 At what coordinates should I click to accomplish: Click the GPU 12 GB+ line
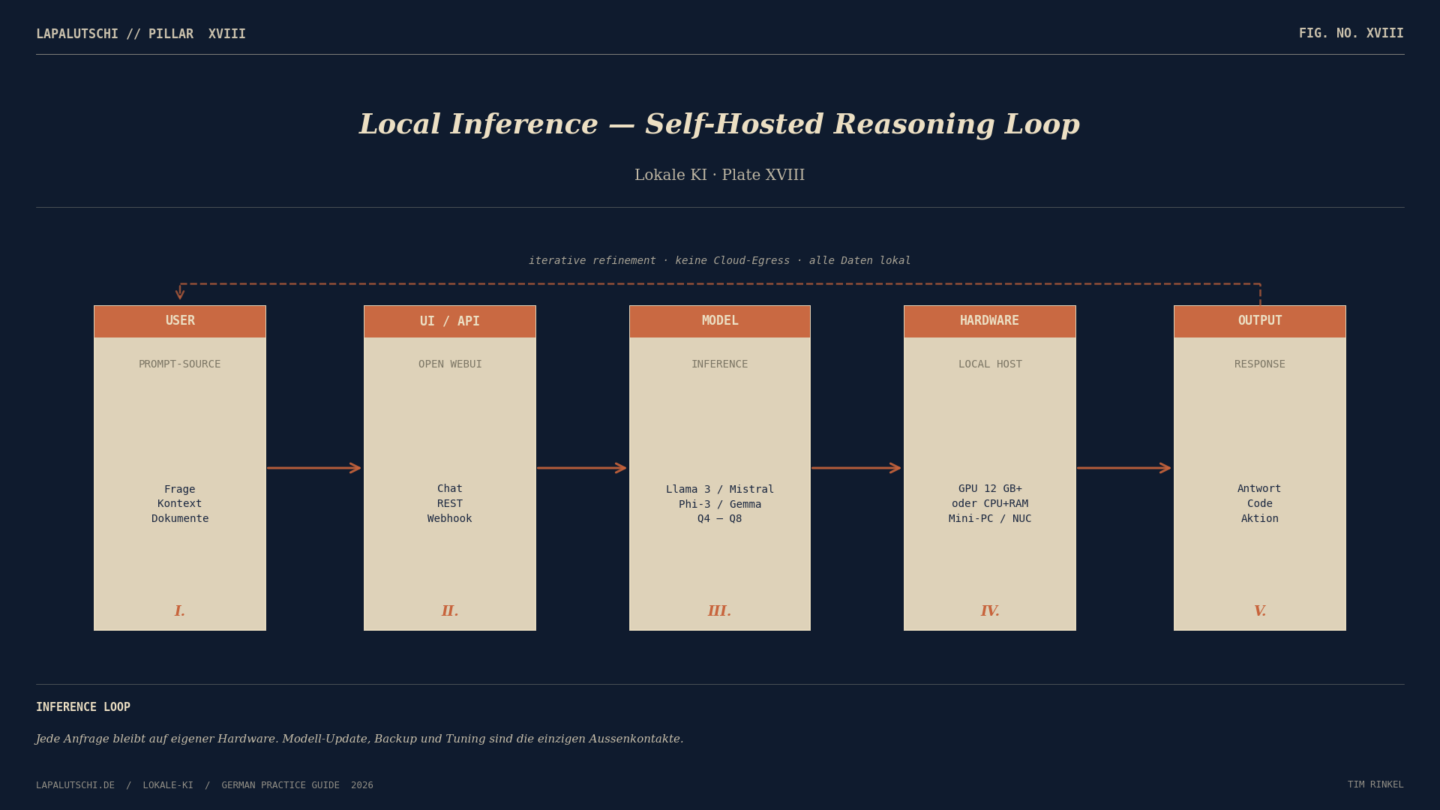coord(990,489)
